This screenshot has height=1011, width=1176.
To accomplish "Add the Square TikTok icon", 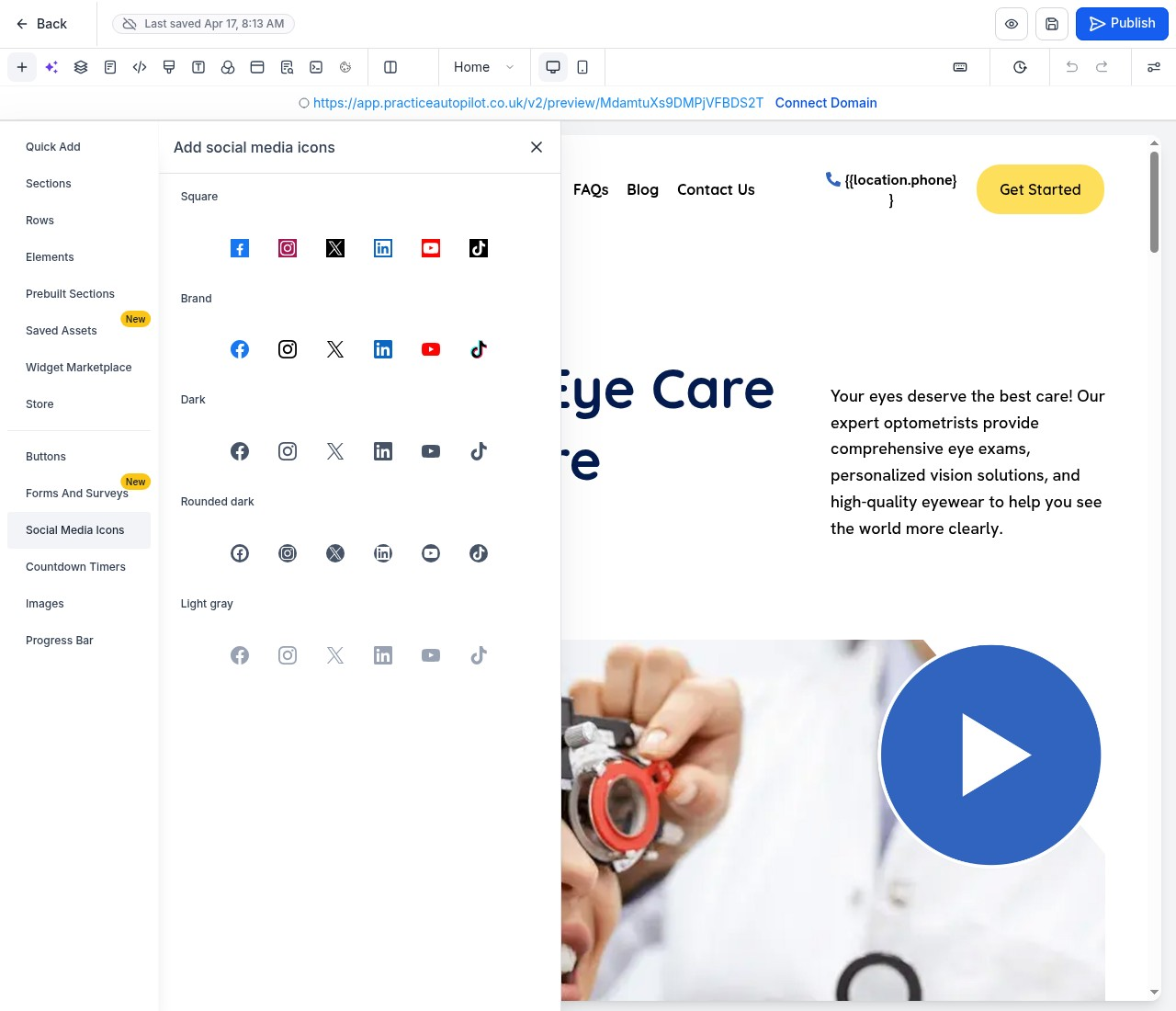I will 479,248.
